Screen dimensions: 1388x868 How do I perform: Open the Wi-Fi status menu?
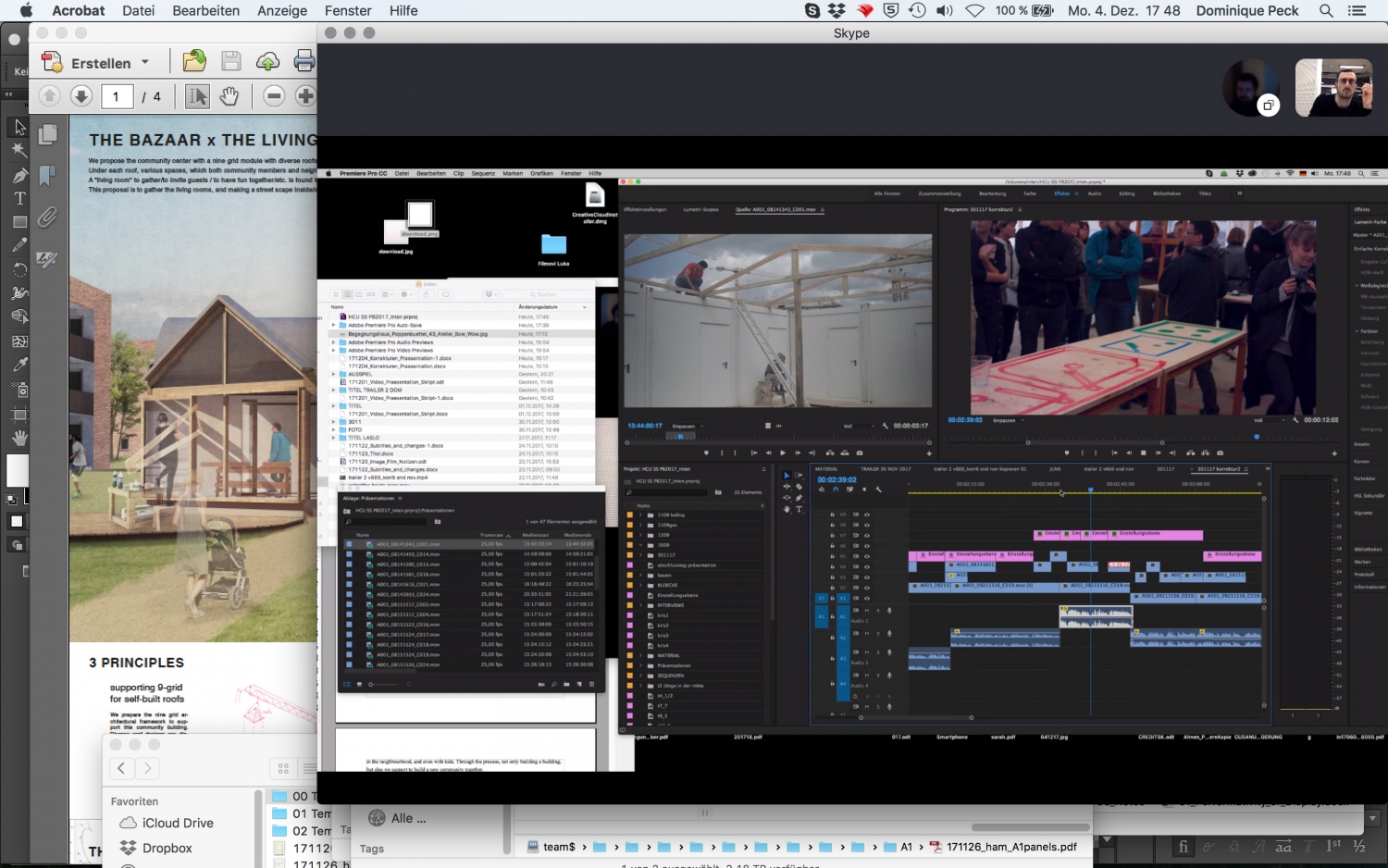coord(974,11)
